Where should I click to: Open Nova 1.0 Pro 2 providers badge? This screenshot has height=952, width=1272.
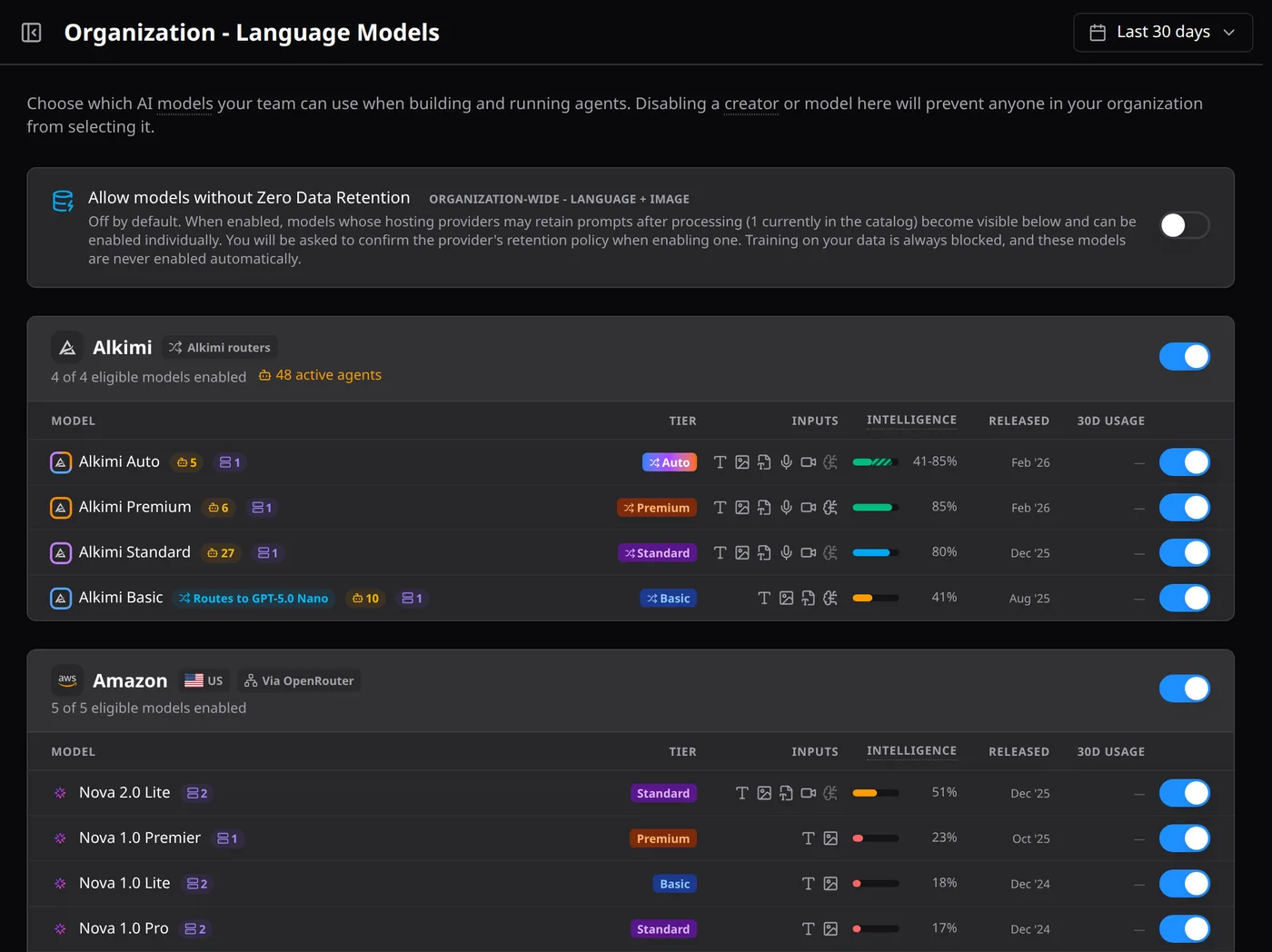[195, 929]
